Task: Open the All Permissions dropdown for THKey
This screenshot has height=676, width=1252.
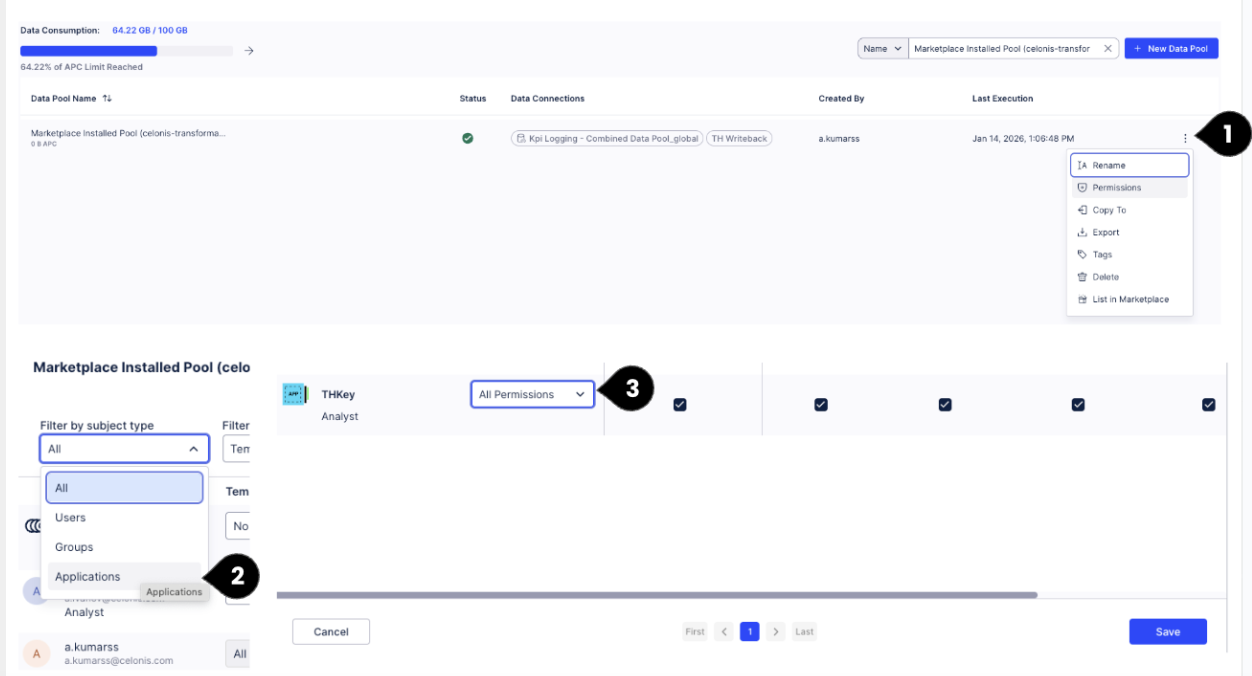Action: pos(532,395)
